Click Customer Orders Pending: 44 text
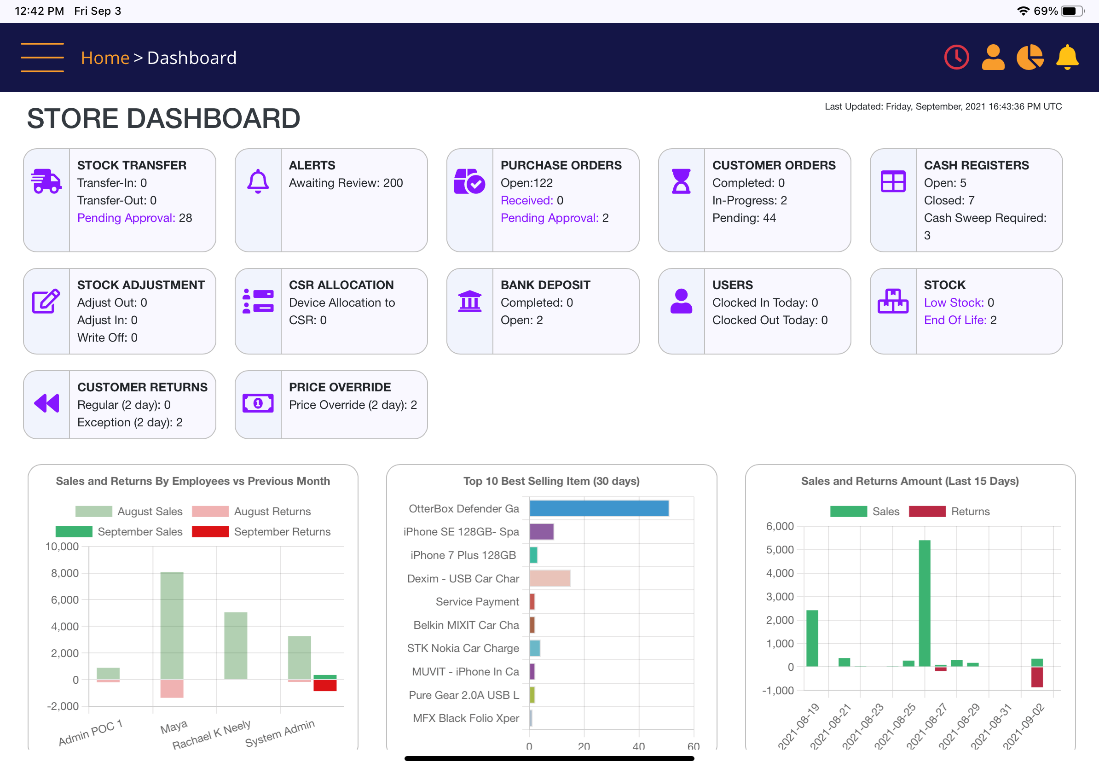This screenshot has height=768, width=1099. coord(744,218)
